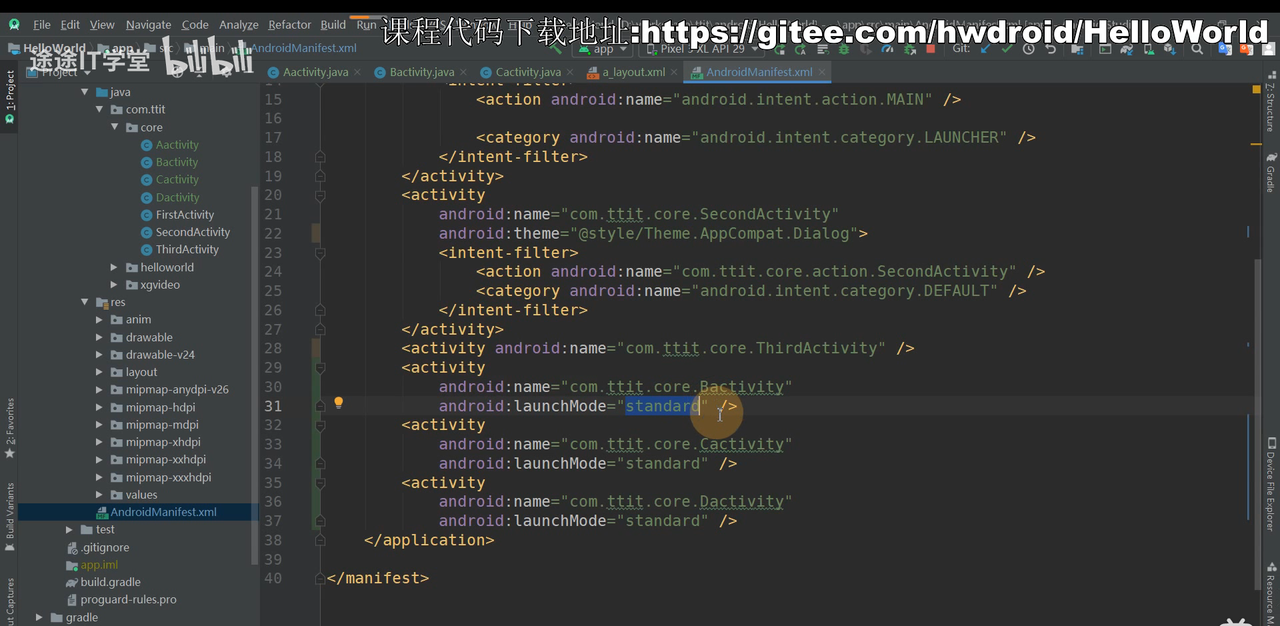The width and height of the screenshot is (1280, 626).
Task: Select SecondActivity in the project tree
Action: (x=192, y=232)
